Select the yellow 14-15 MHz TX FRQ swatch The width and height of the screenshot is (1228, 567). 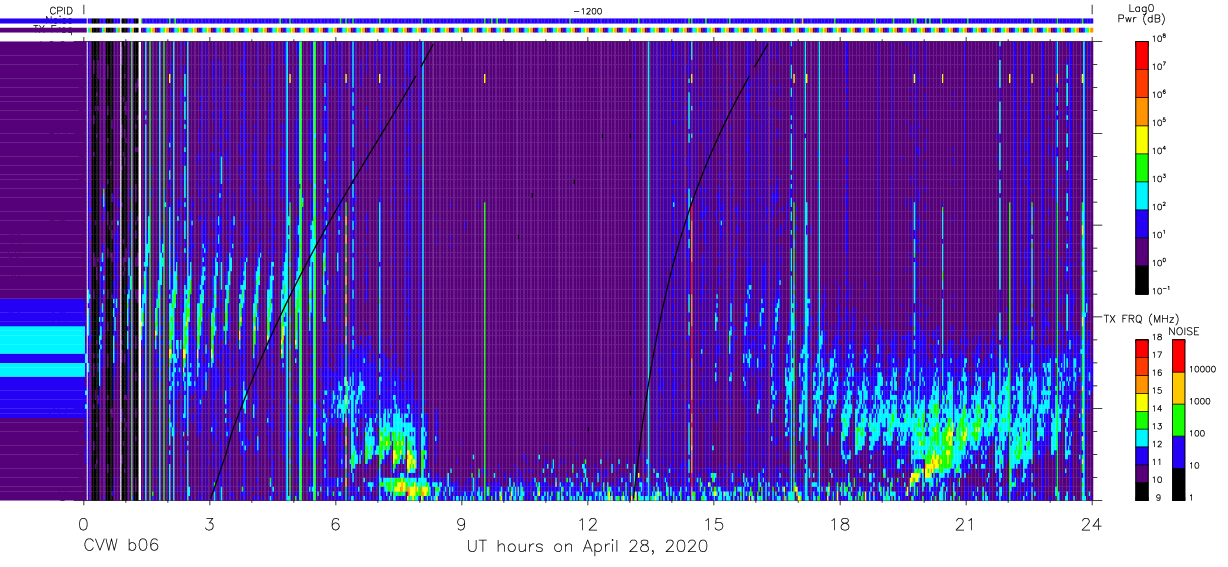click(x=1142, y=401)
